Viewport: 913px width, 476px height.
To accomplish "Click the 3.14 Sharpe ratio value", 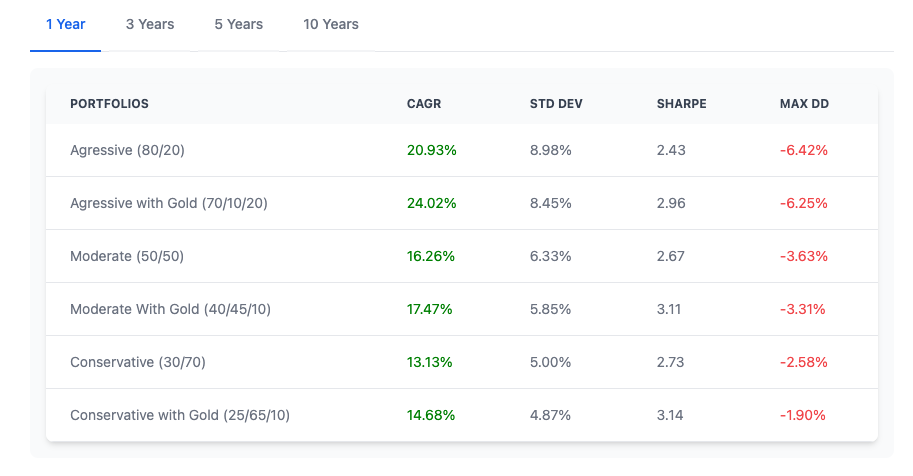I will click(670, 415).
